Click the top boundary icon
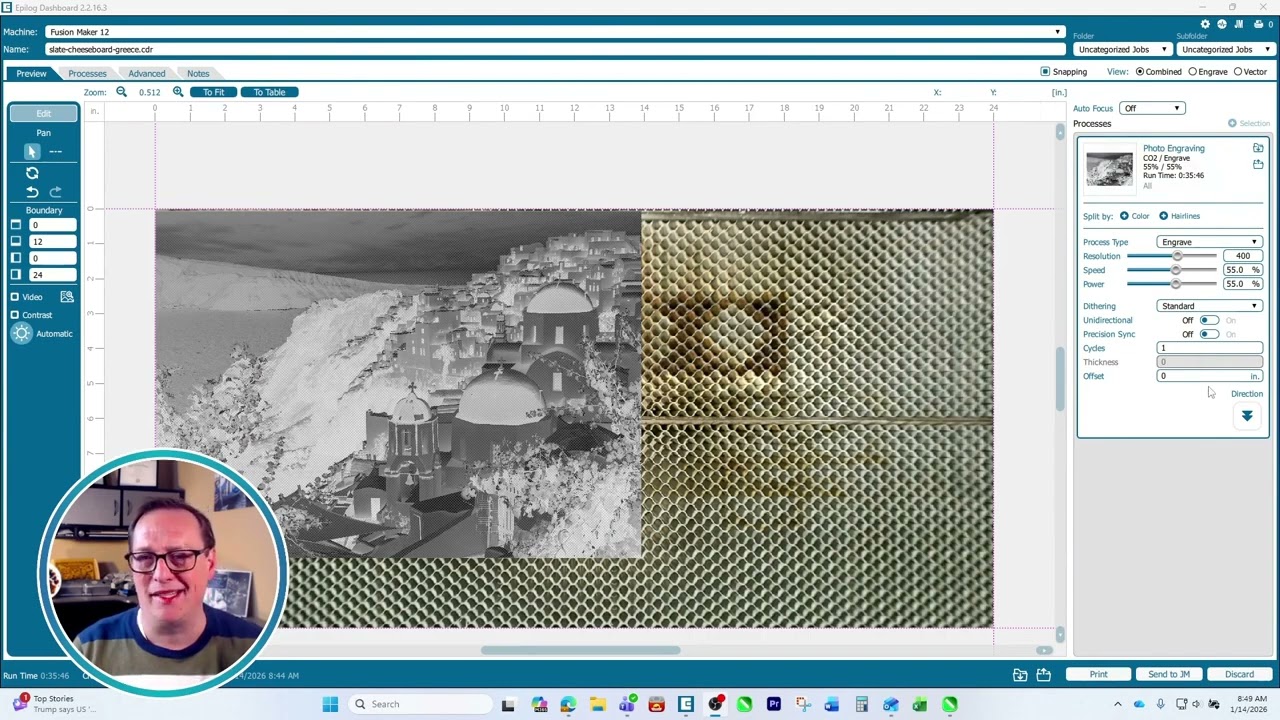Screen dimensions: 1280x720 (15, 225)
